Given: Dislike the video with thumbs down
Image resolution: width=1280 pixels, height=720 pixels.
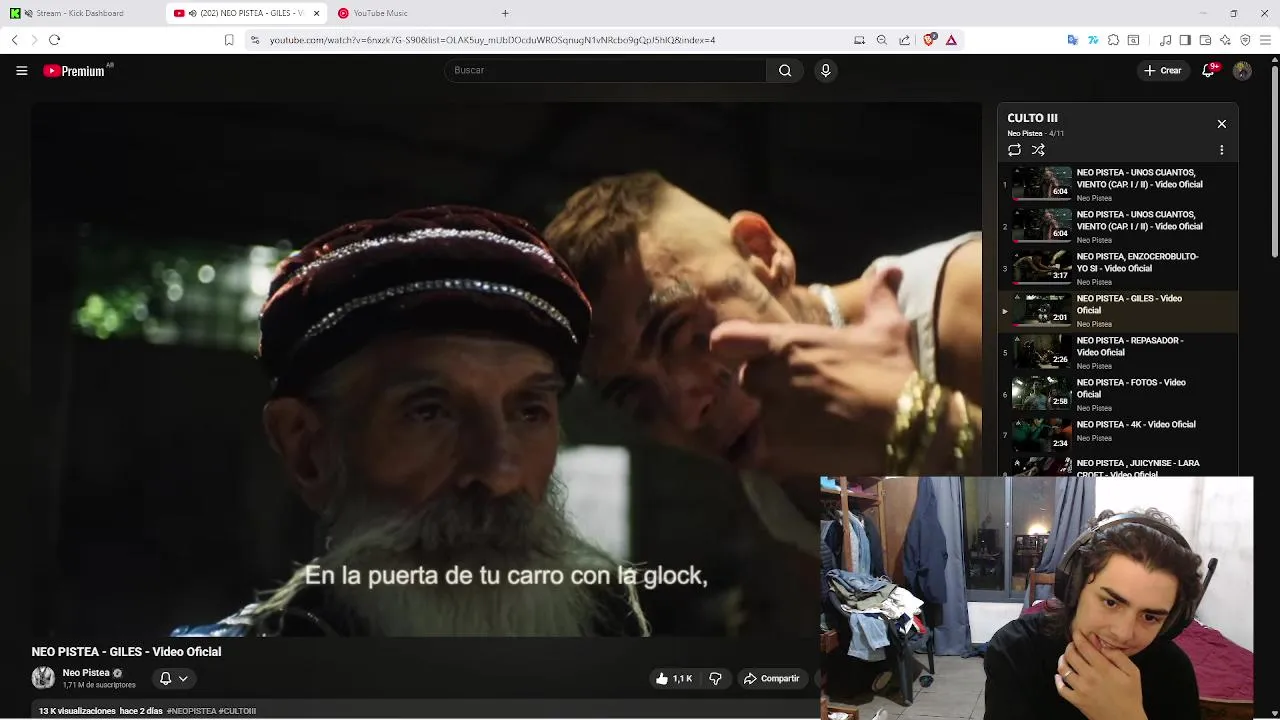Looking at the screenshot, I should [x=715, y=678].
